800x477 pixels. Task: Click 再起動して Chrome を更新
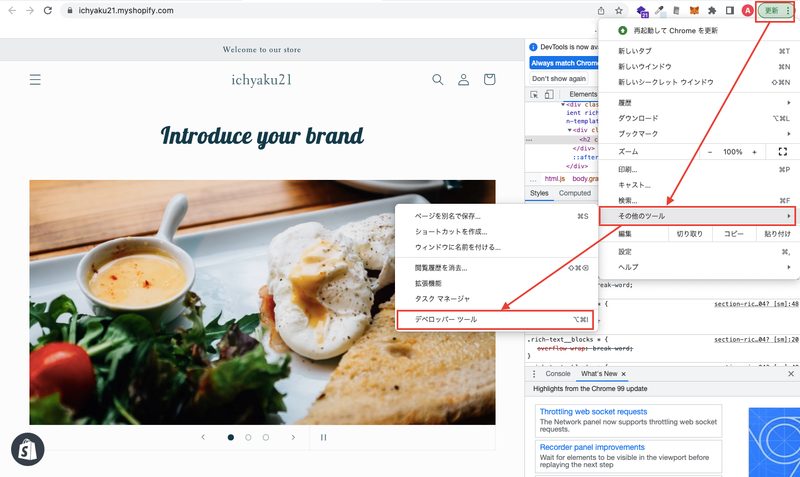[x=697, y=31]
